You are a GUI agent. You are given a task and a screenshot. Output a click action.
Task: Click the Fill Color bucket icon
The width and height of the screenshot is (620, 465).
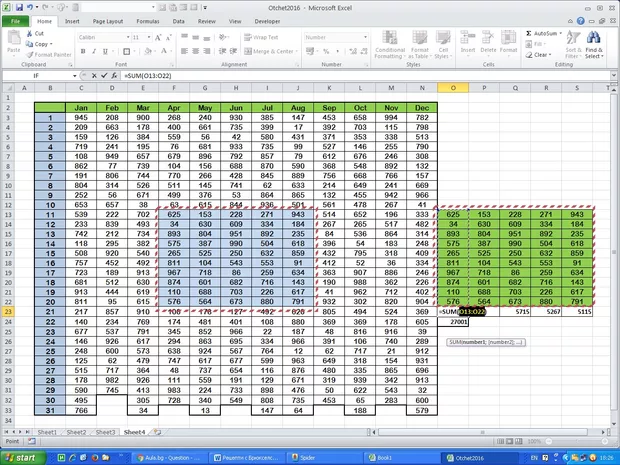148,51
